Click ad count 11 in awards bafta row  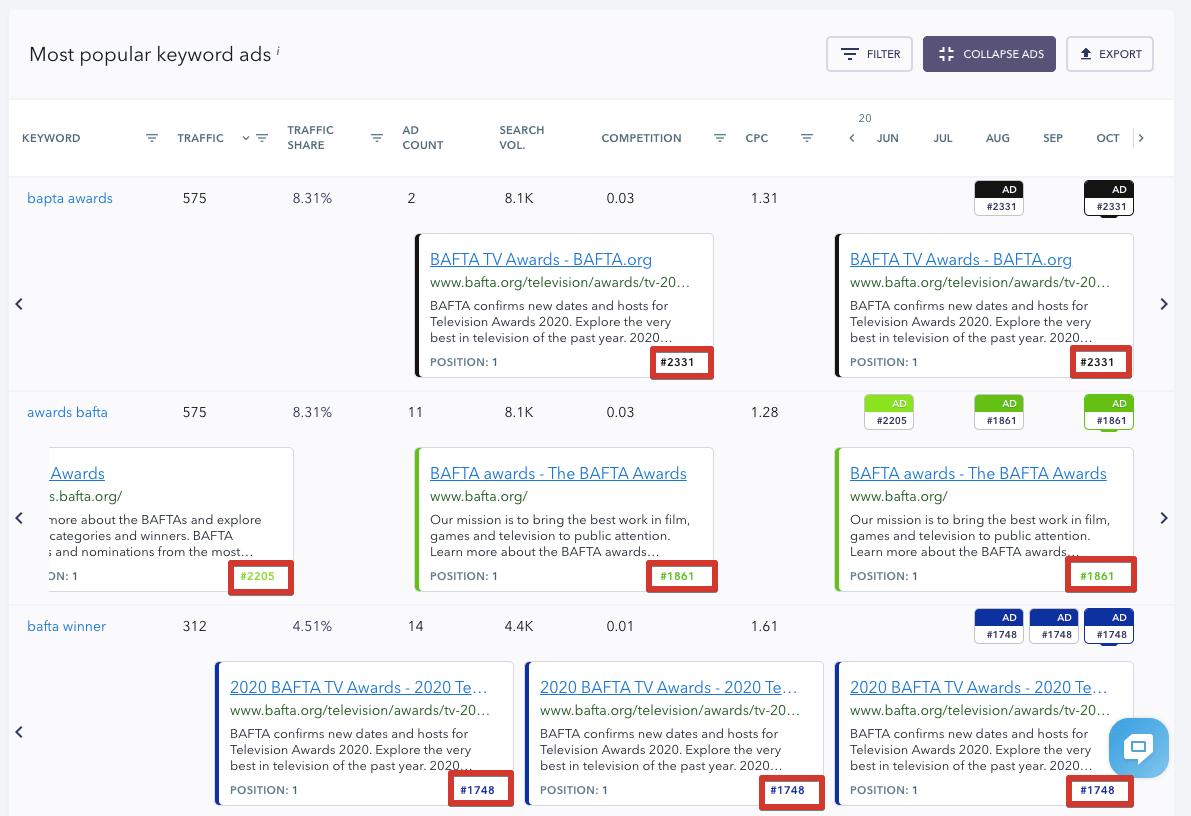tap(415, 413)
